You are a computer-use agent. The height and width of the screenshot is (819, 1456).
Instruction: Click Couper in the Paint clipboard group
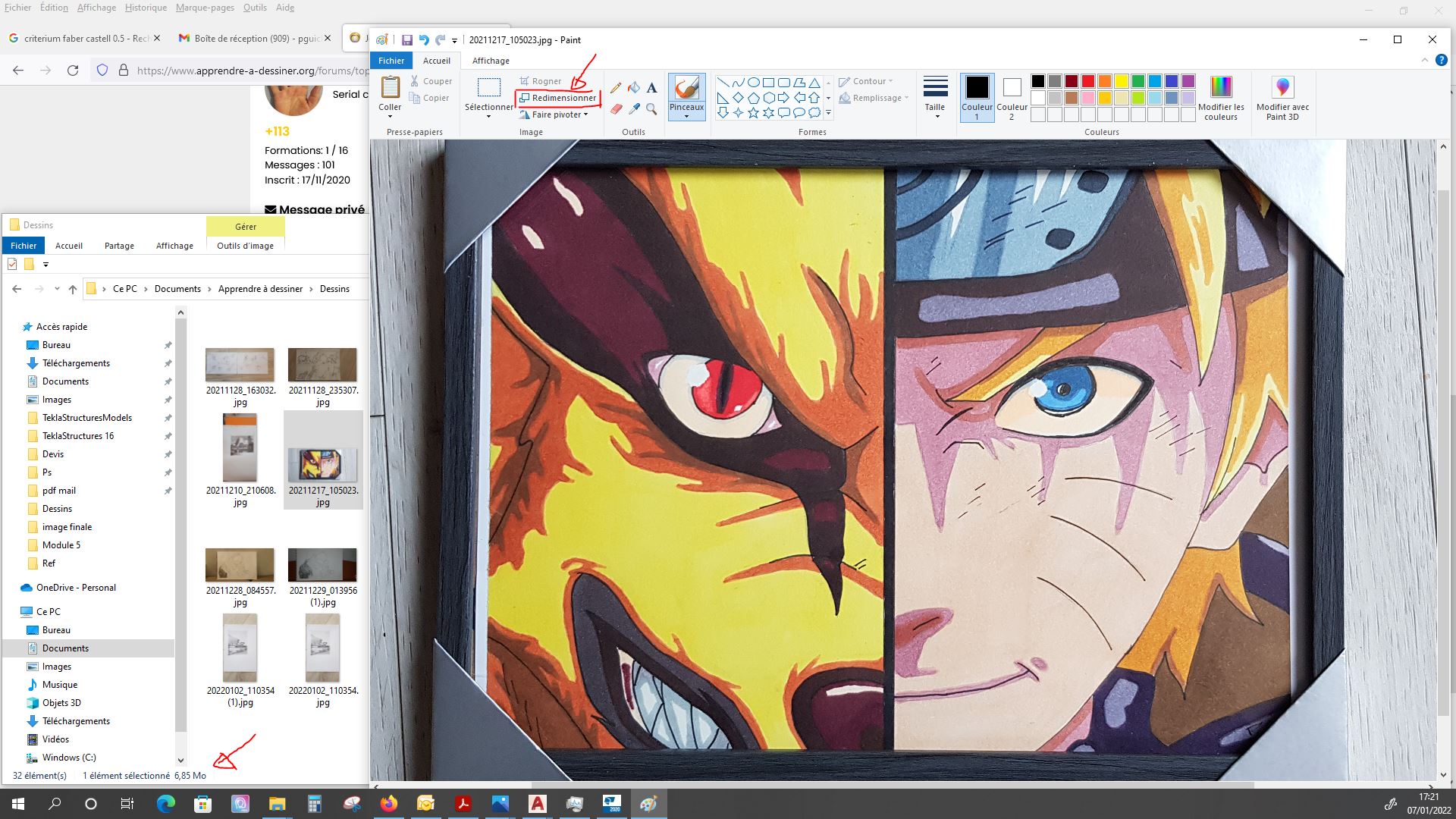pyautogui.click(x=431, y=81)
